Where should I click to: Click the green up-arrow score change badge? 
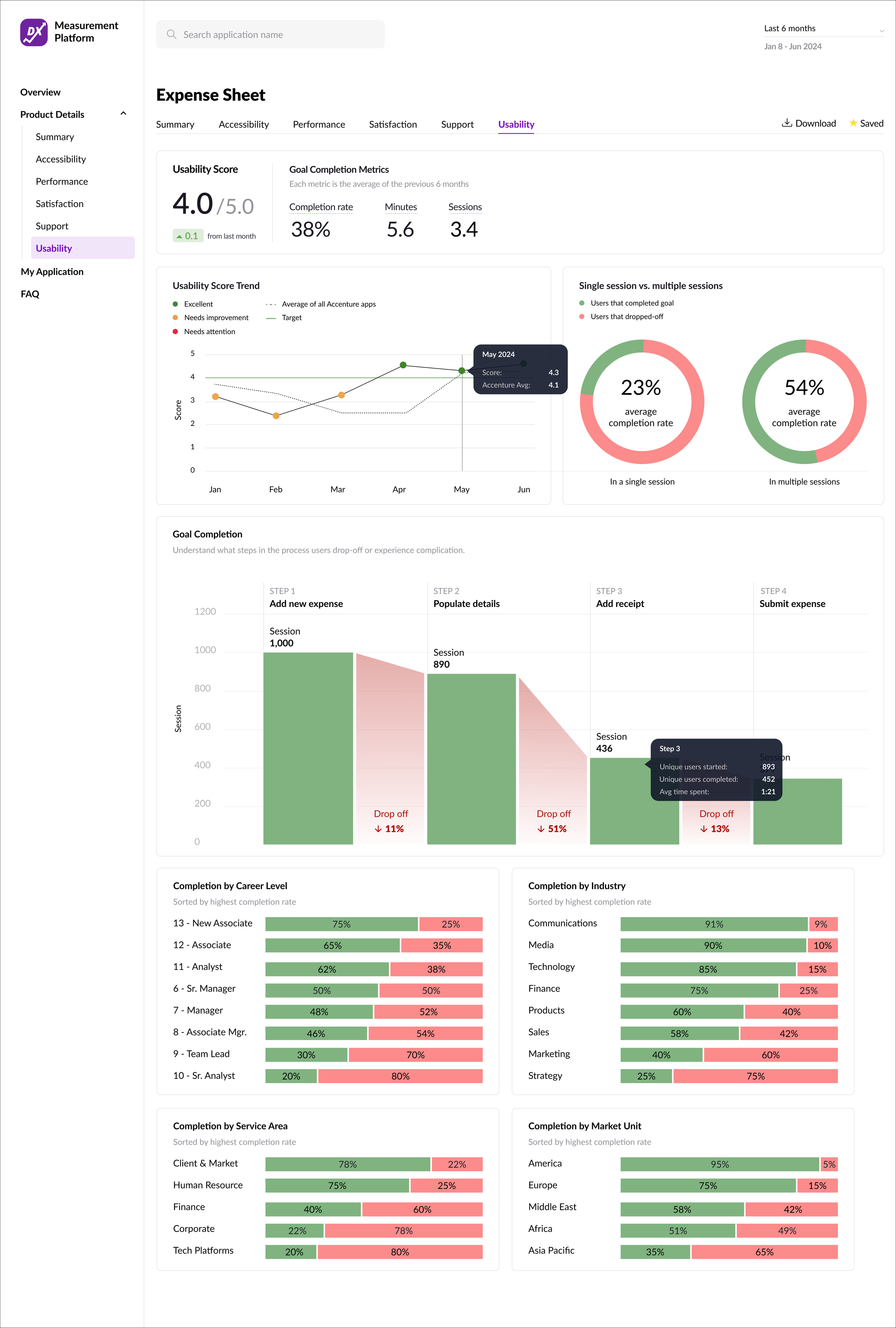pyautogui.click(x=188, y=236)
